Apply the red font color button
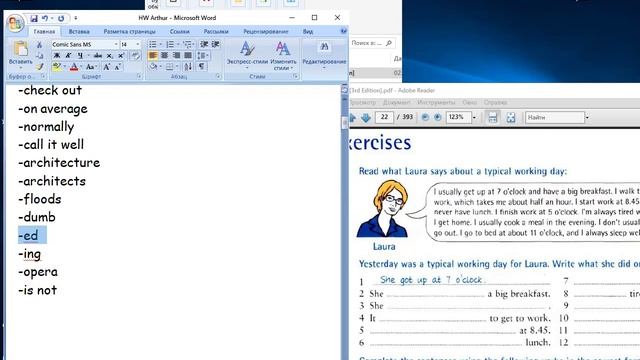Viewport: 640px width, 360px height. point(74,67)
